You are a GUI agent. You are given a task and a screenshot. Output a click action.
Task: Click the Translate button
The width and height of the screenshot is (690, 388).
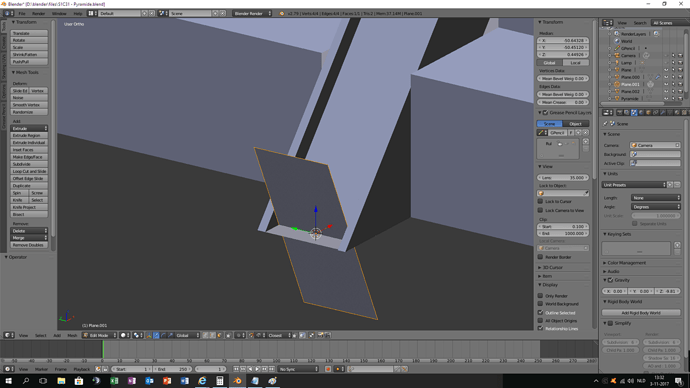pyautogui.click(x=29, y=33)
